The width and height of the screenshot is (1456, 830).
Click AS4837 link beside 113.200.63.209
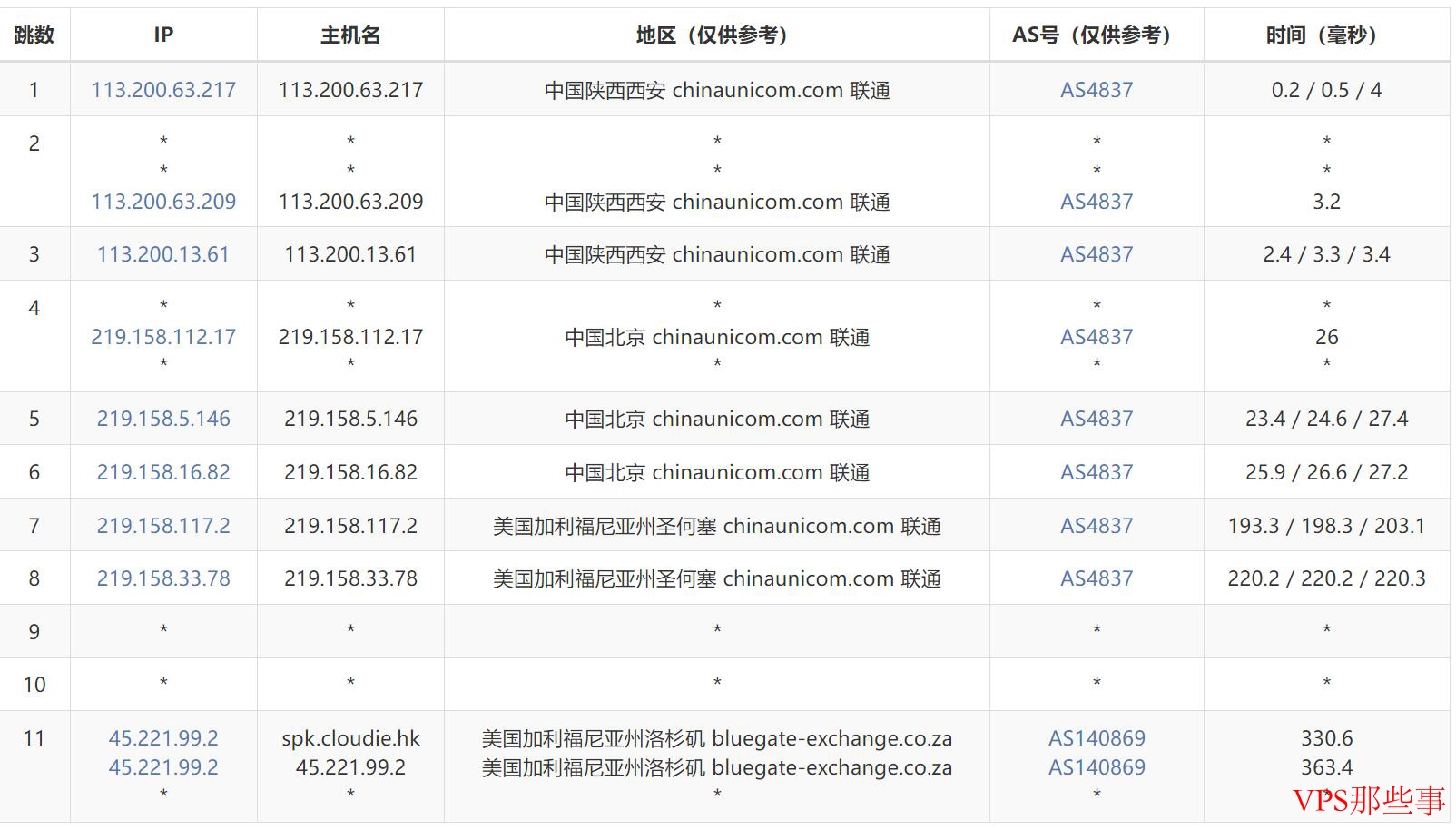[1097, 202]
